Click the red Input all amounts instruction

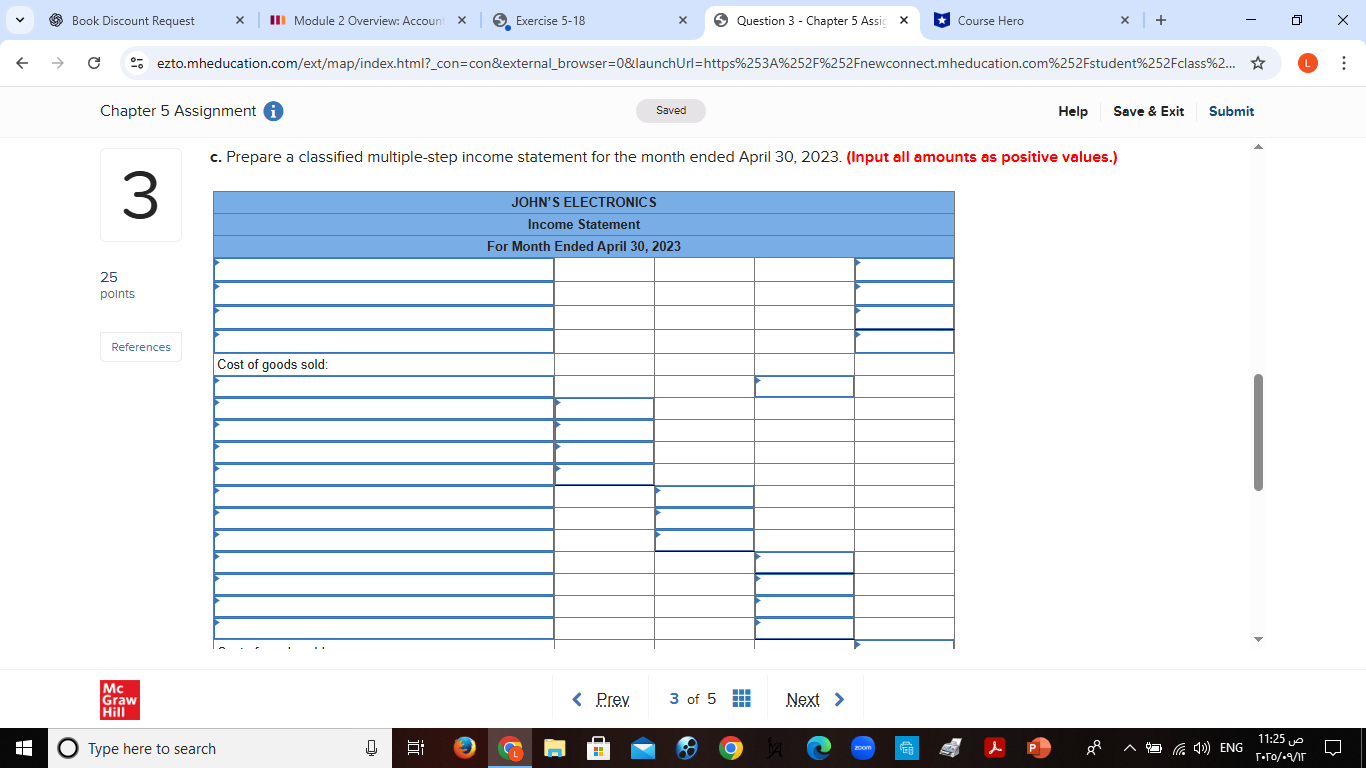pyautogui.click(x=982, y=157)
